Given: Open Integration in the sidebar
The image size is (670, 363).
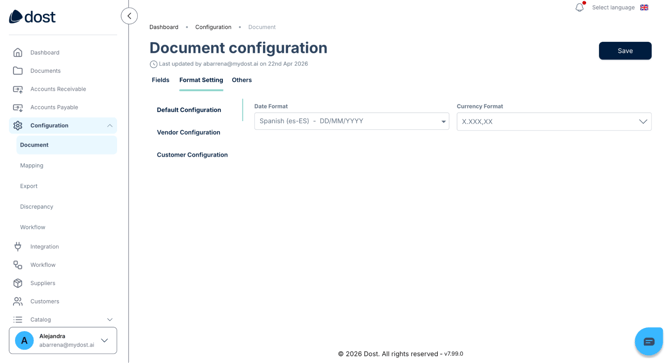Looking at the screenshot, I should (44, 246).
